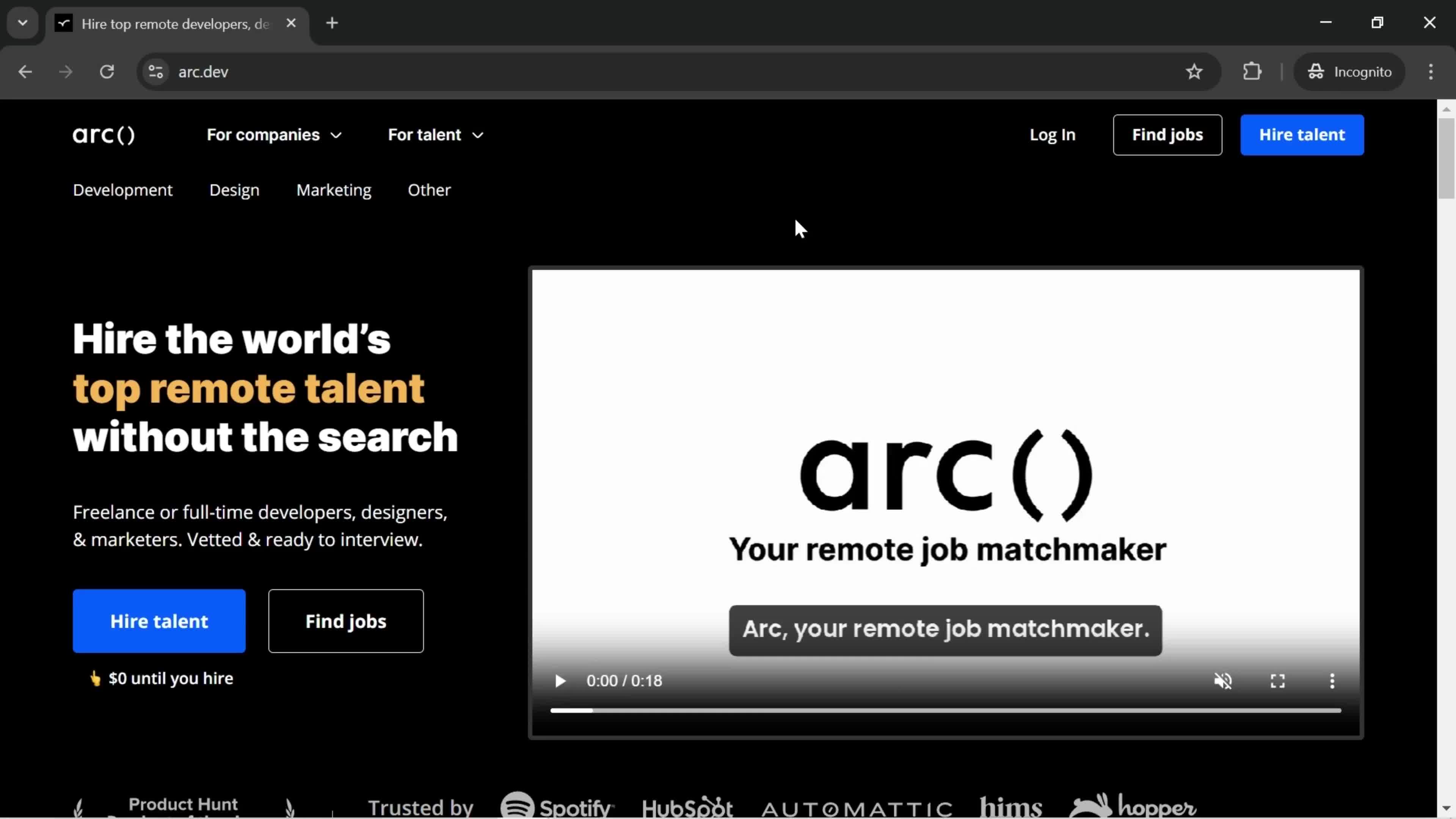
Task: Play the Arc intro video
Action: point(560,681)
